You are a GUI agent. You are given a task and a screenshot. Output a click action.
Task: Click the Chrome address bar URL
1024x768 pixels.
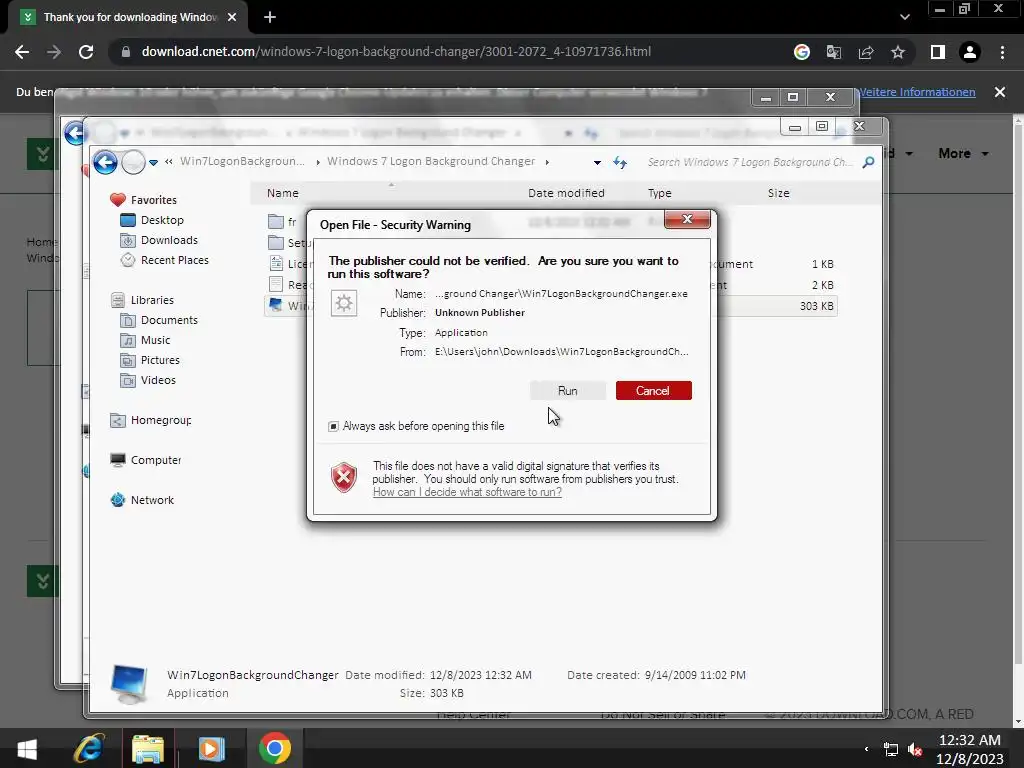click(x=396, y=52)
